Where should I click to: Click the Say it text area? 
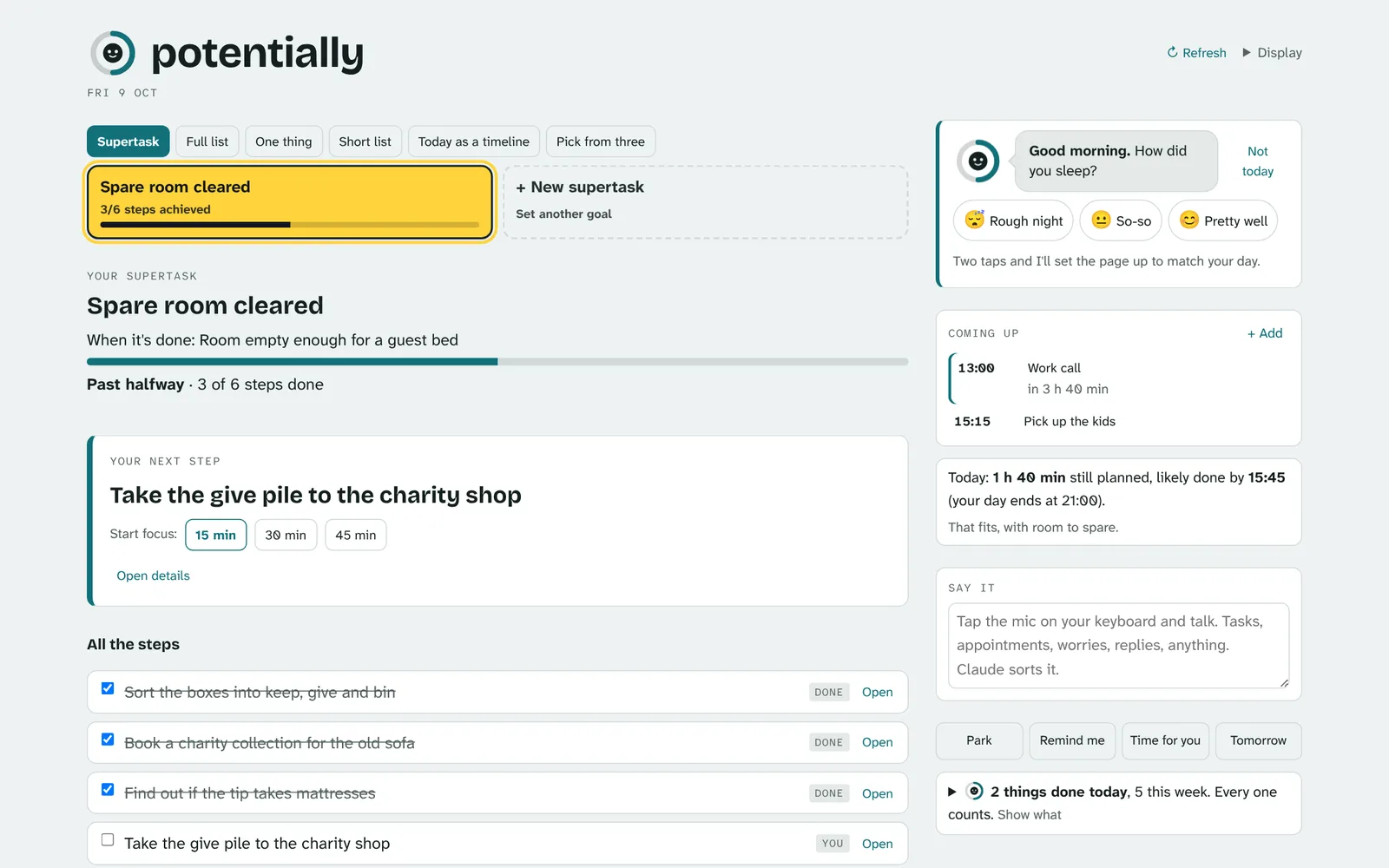(x=1118, y=646)
